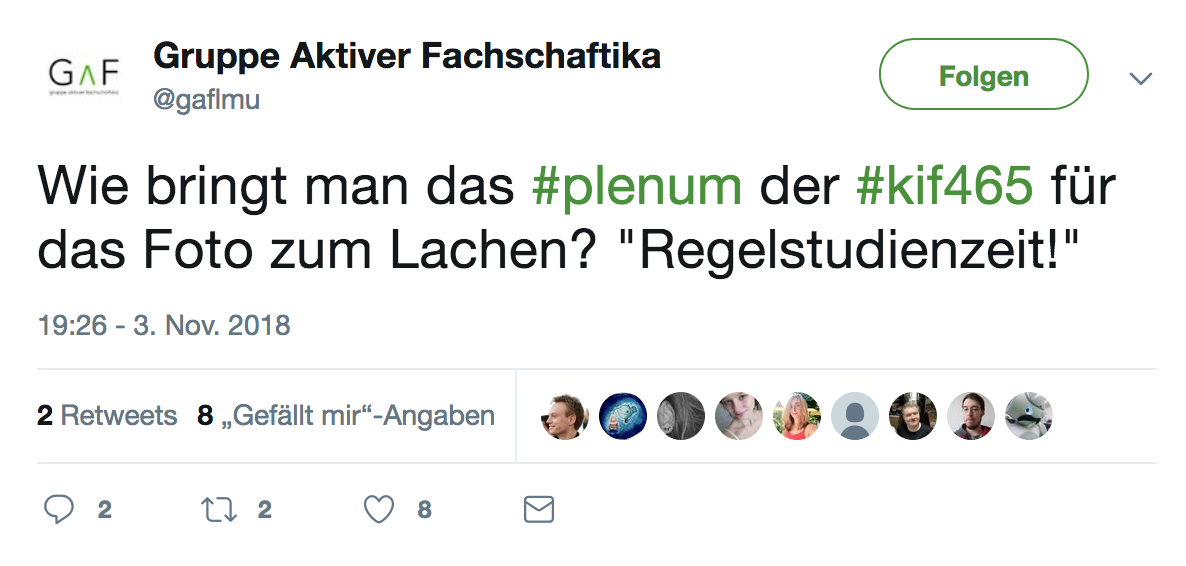The height and width of the screenshot is (566, 1186).
Task: Like the tweet with the heart icon
Action: point(379,510)
